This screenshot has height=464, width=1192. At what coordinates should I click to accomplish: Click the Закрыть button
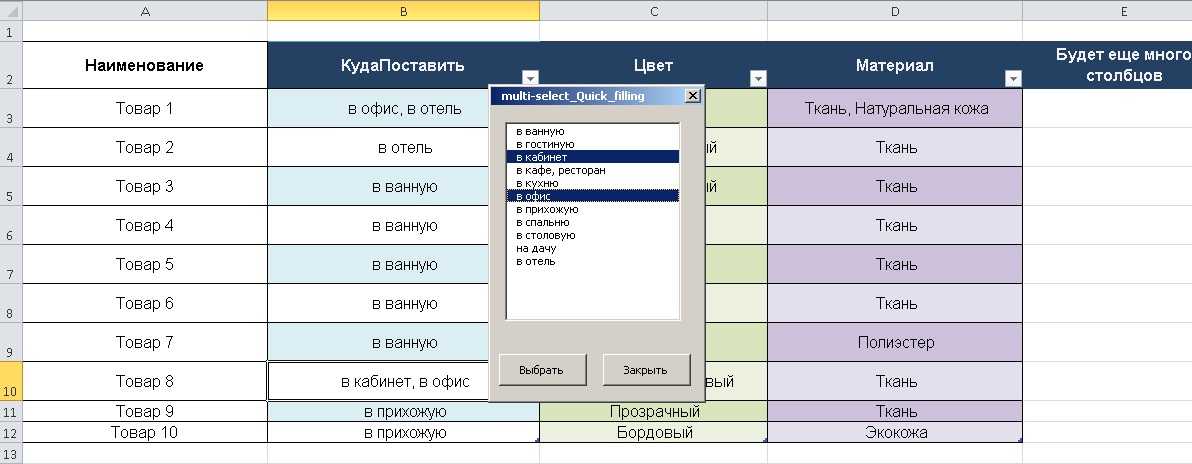click(x=646, y=370)
